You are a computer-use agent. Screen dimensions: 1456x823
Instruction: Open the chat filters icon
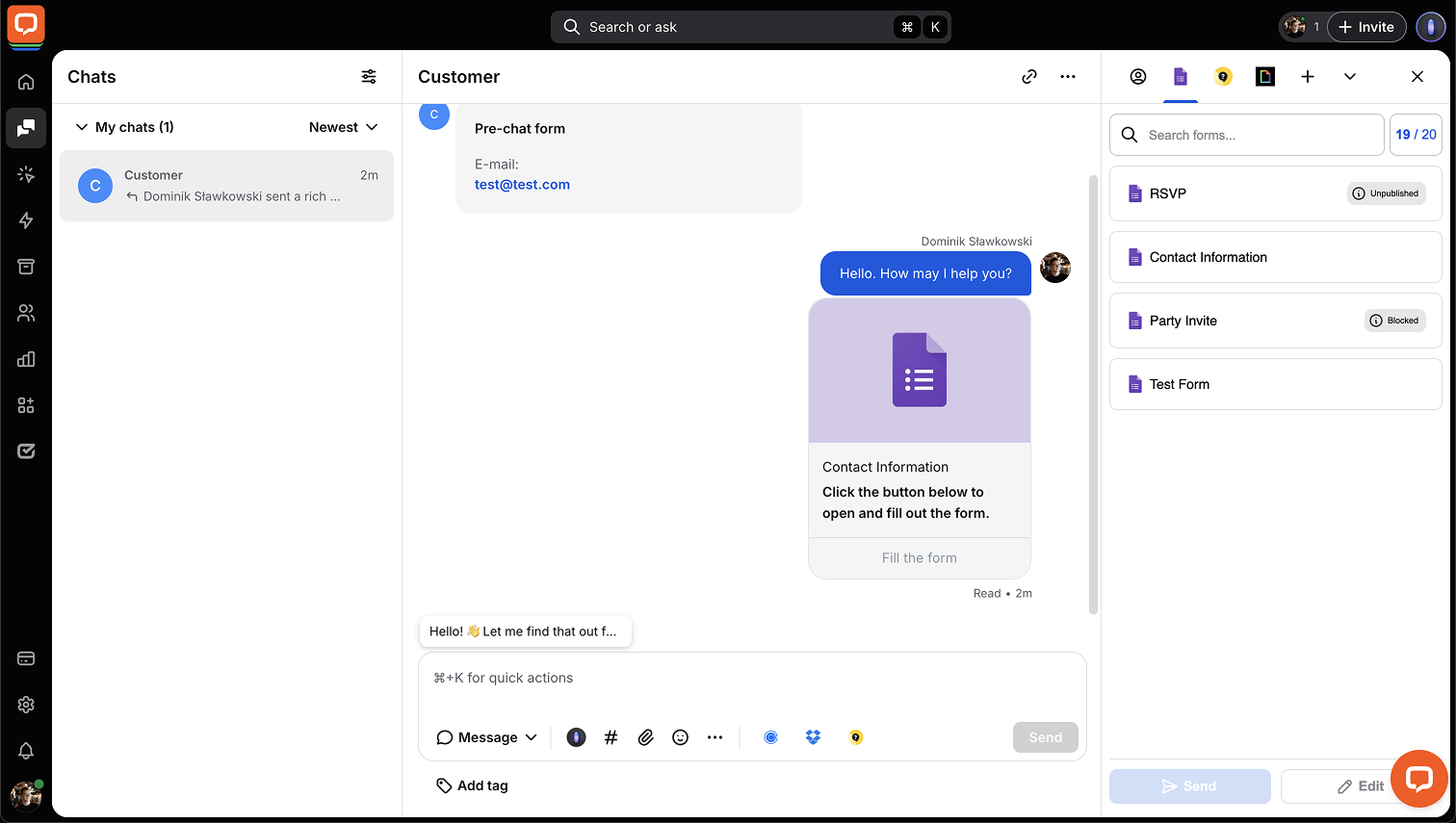pyautogui.click(x=369, y=77)
